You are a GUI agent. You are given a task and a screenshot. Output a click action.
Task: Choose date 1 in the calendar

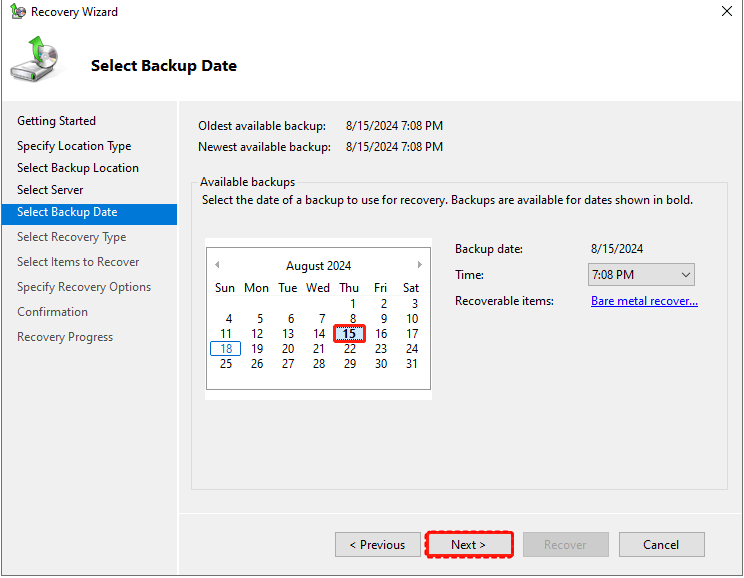353,304
